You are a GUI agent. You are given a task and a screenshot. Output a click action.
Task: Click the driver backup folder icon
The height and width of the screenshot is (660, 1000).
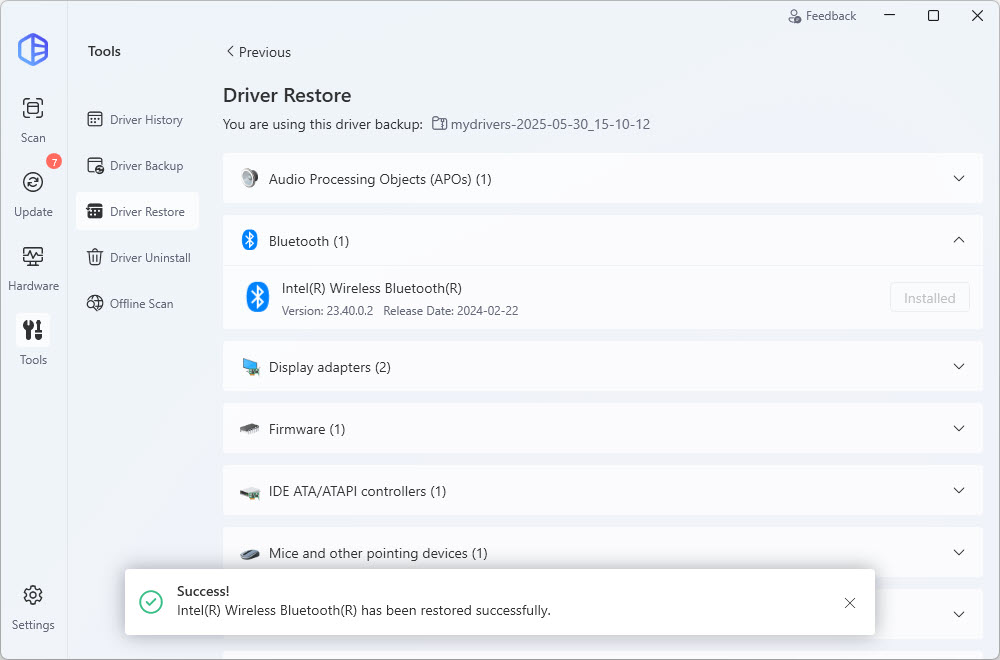(x=439, y=124)
